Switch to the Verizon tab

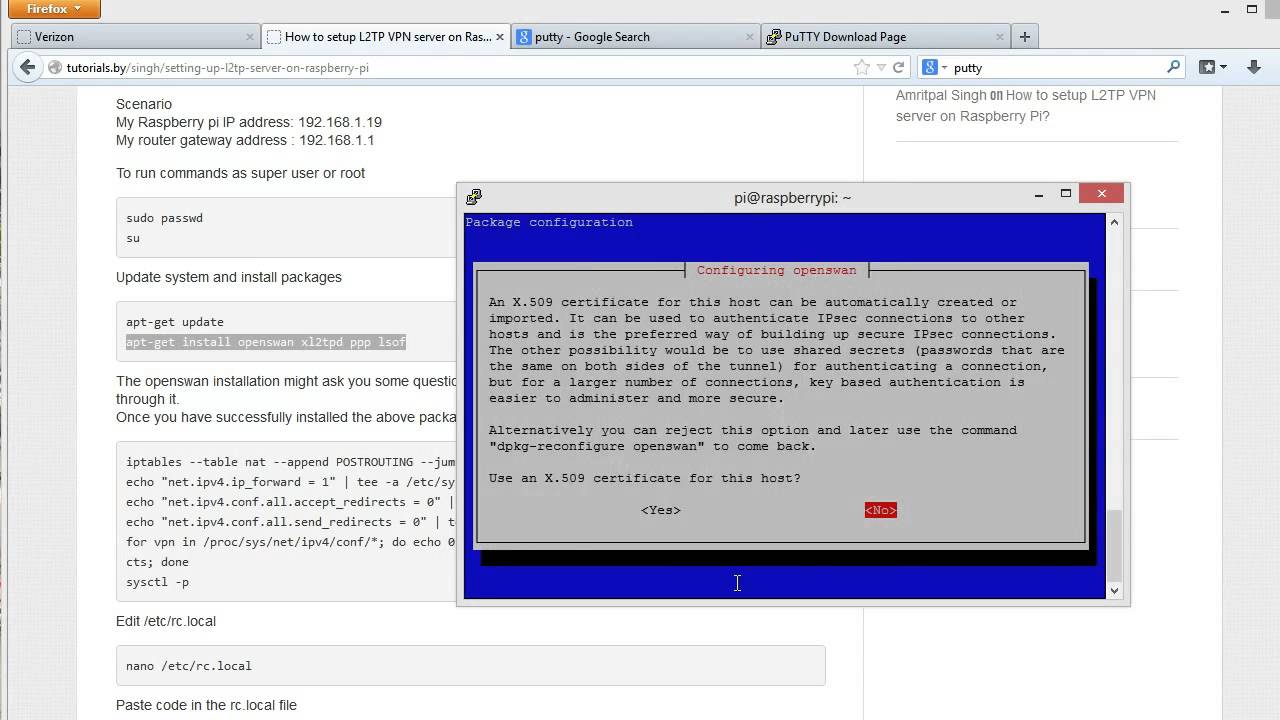[x=136, y=37]
